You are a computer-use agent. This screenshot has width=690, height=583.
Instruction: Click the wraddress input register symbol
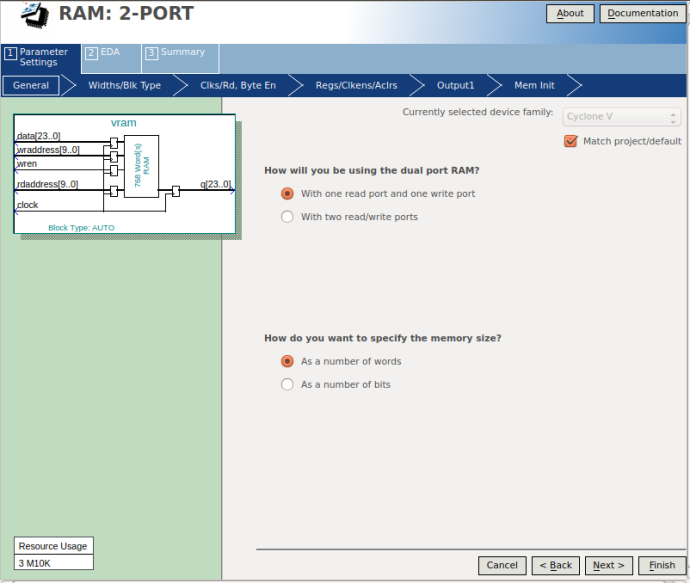click(114, 157)
